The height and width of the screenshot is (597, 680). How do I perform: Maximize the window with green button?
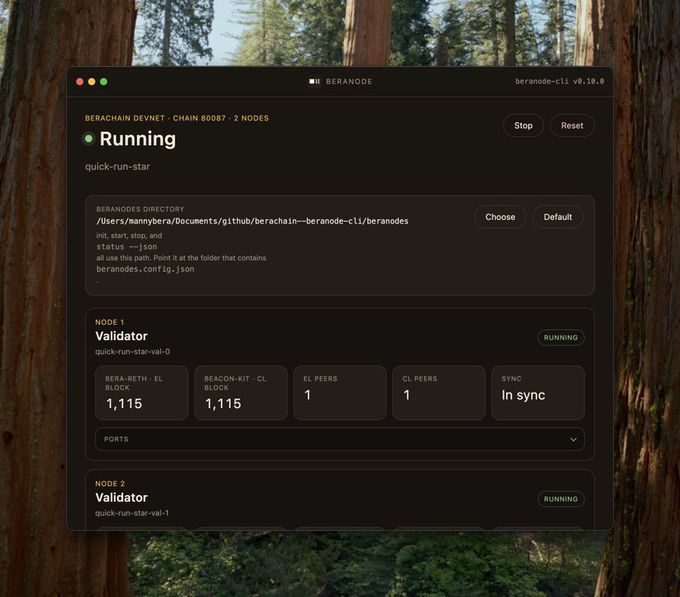pyautogui.click(x=104, y=82)
